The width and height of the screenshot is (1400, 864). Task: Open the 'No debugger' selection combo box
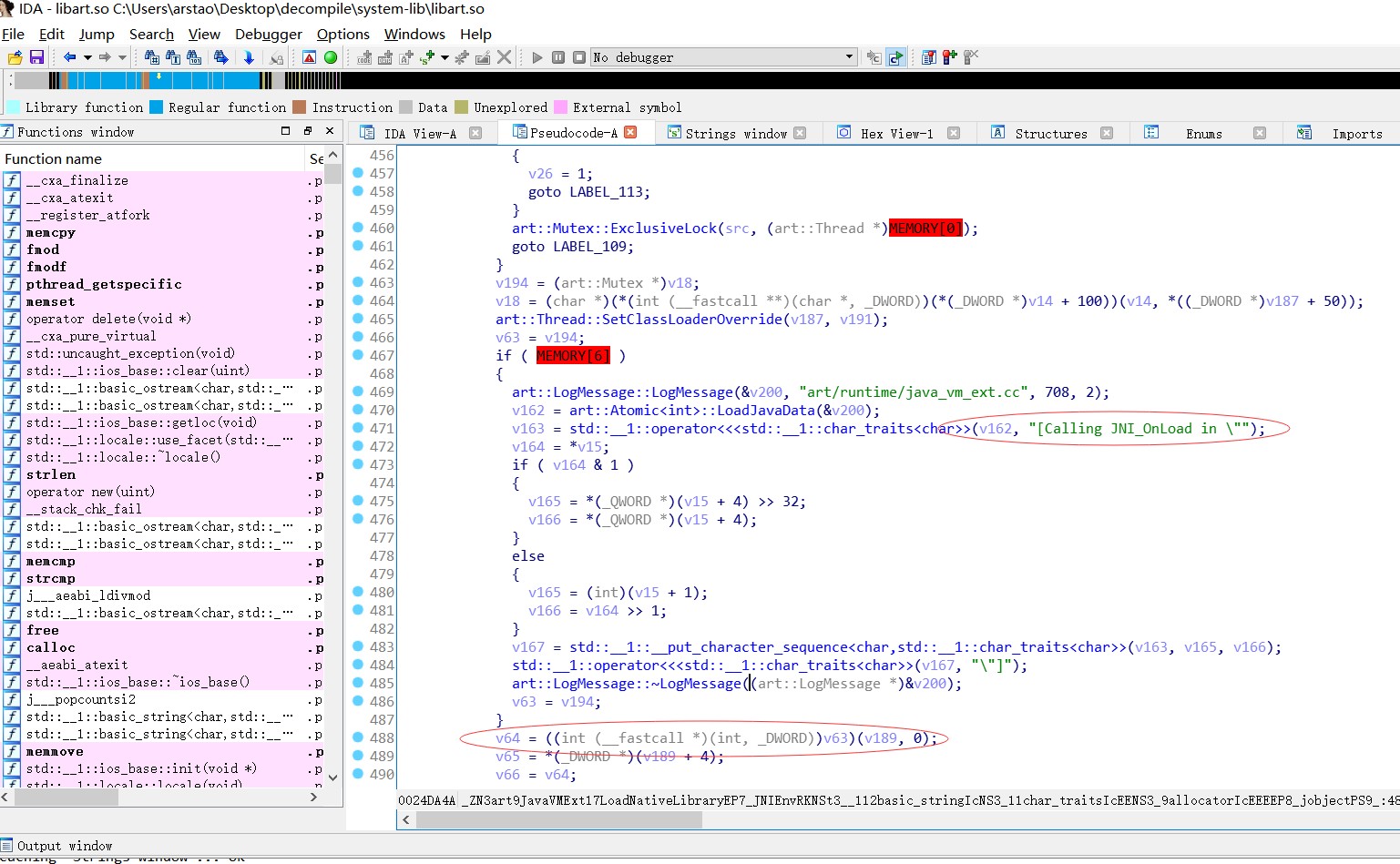[724, 57]
